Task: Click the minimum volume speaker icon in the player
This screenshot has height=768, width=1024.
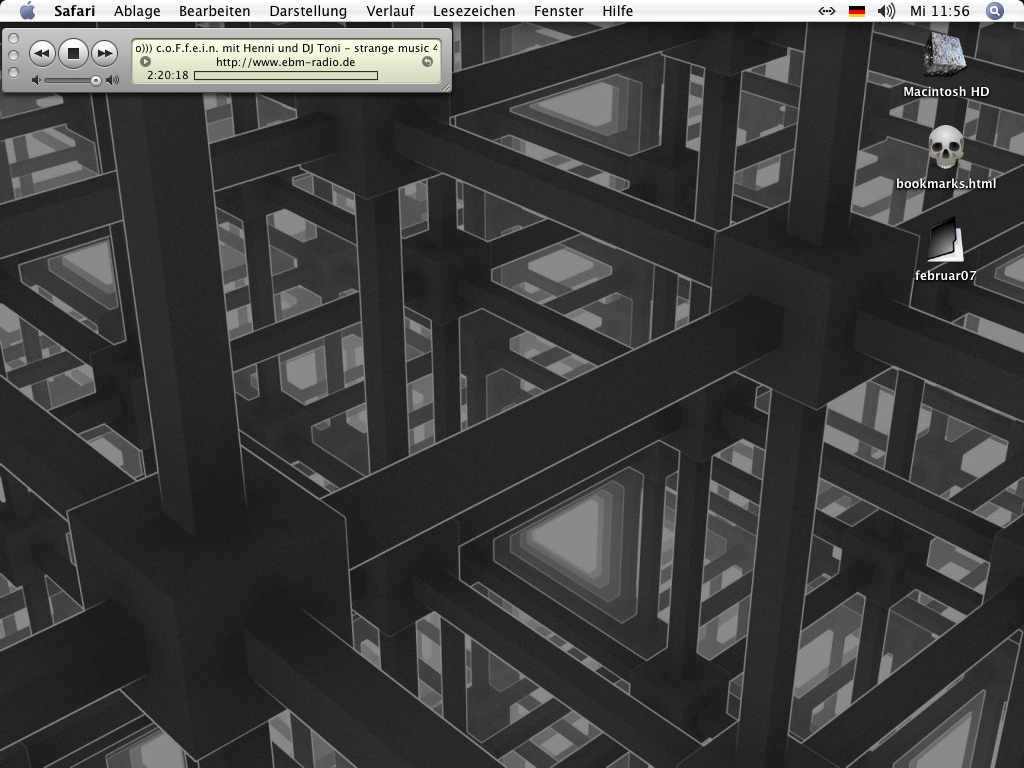Action: pos(37,80)
